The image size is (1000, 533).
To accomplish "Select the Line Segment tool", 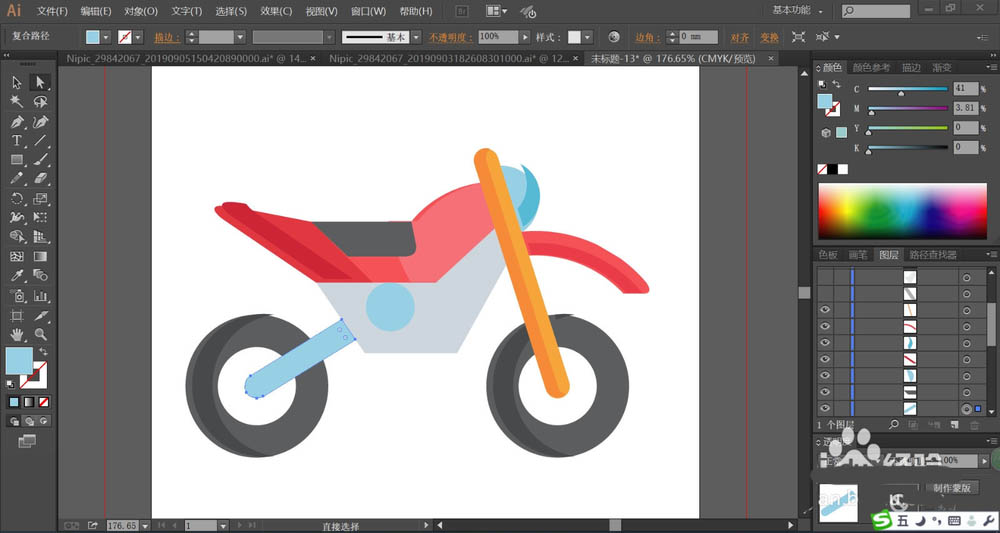I will pos(40,141).
